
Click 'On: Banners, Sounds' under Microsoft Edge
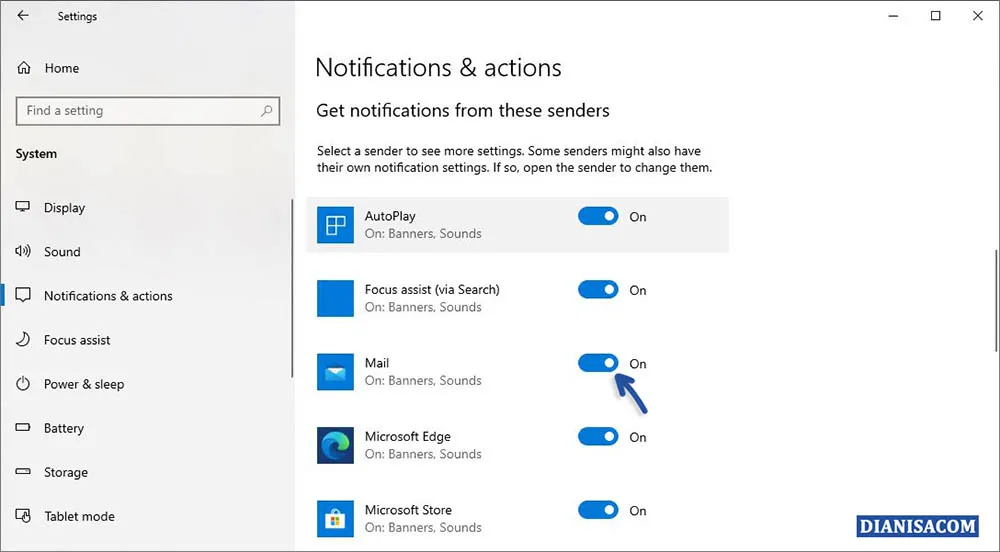423,454
